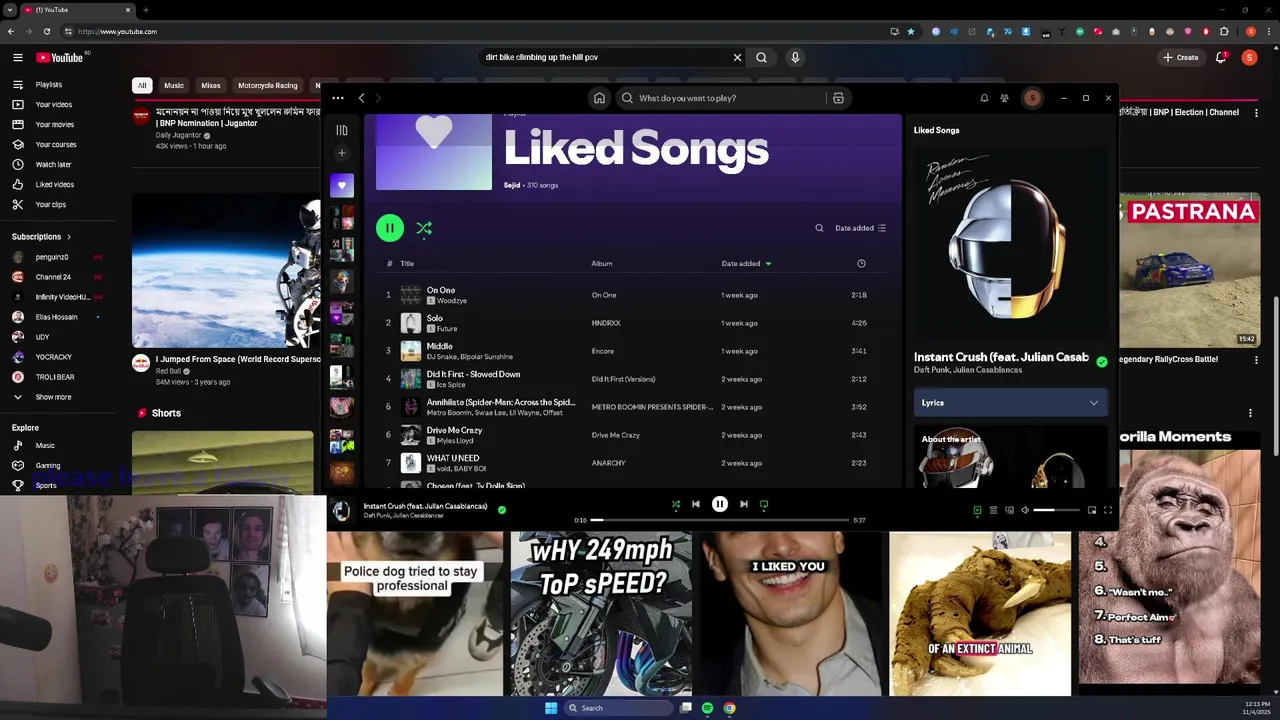Open the playback queue icon
Viewport: 1280px width, 720px height.
993,510
